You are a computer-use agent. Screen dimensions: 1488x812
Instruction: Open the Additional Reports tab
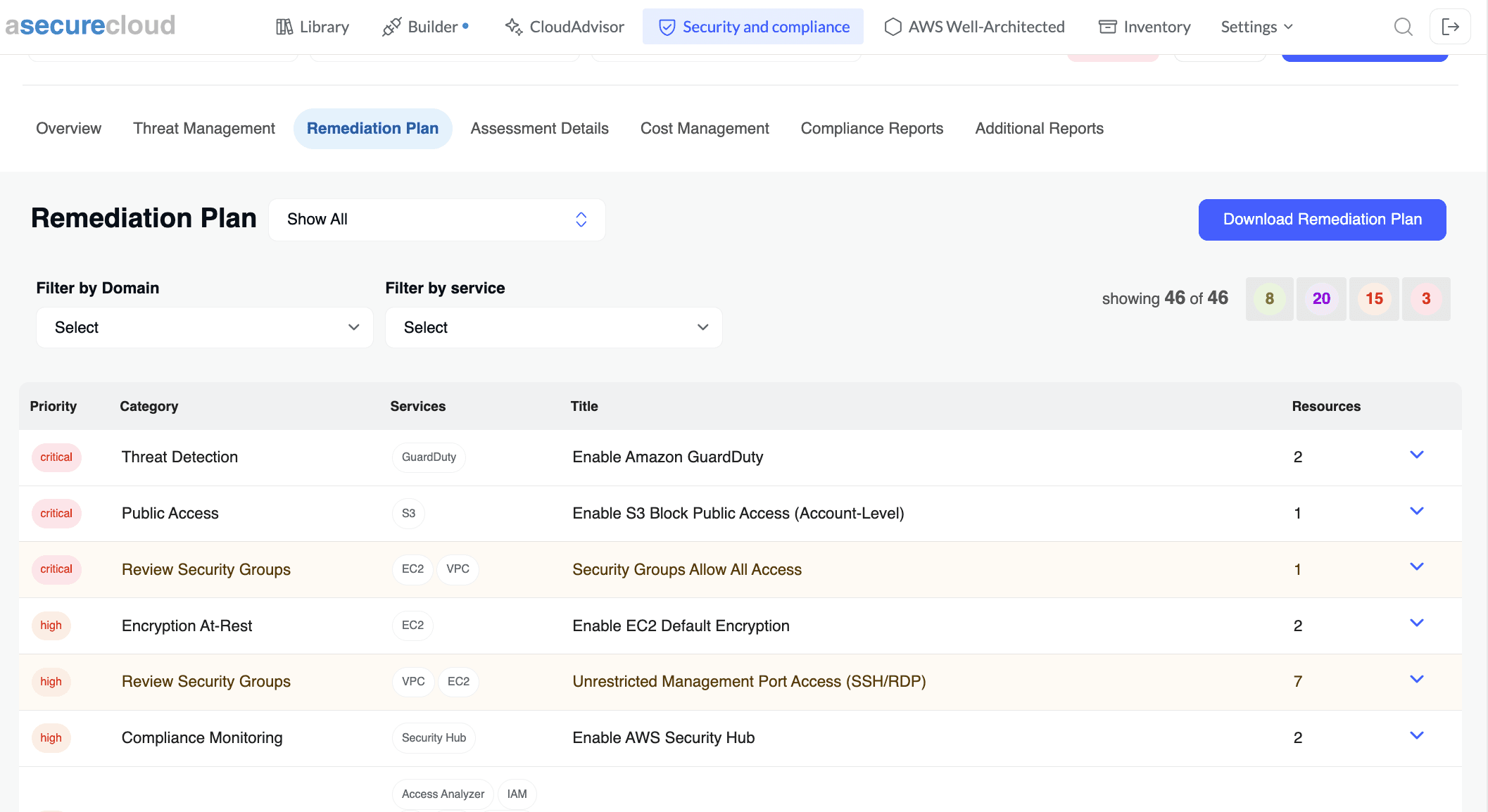(x=1039, y=128)
